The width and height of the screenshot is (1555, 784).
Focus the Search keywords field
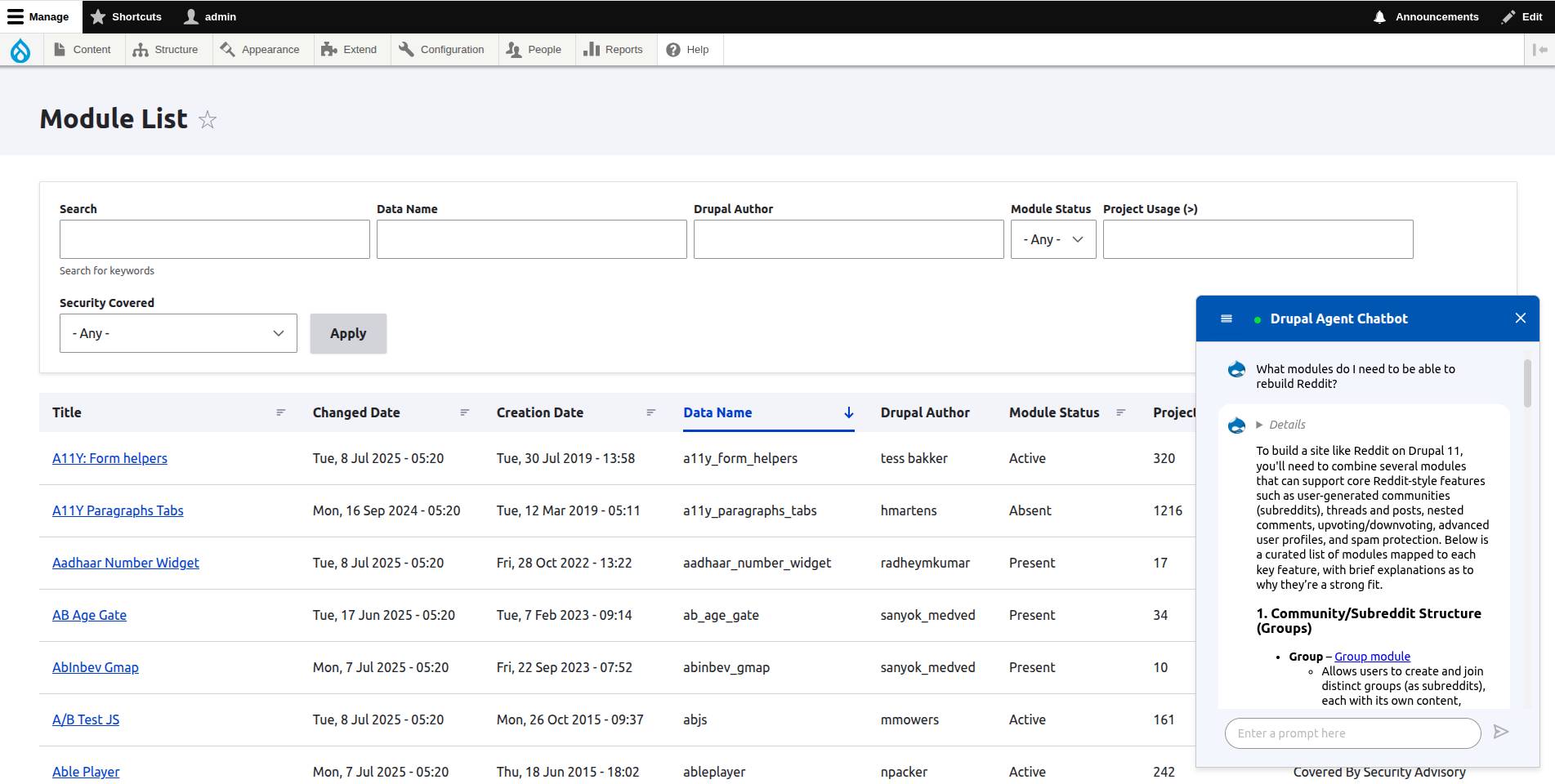[x=215, y=239]
